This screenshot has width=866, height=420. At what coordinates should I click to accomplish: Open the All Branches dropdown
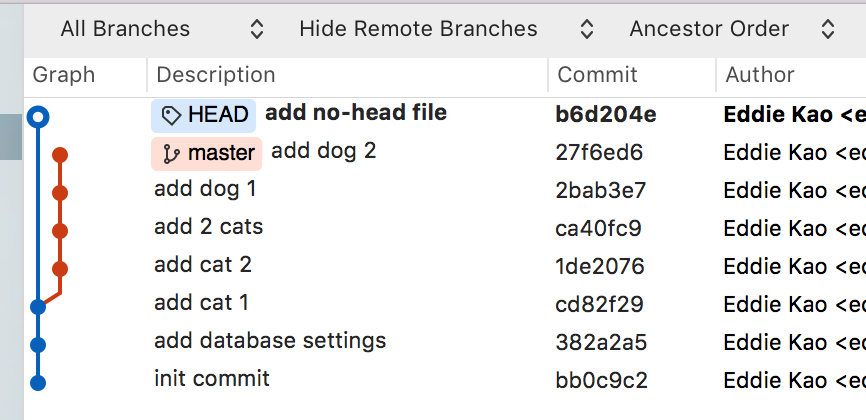click(x=160, y=29)
